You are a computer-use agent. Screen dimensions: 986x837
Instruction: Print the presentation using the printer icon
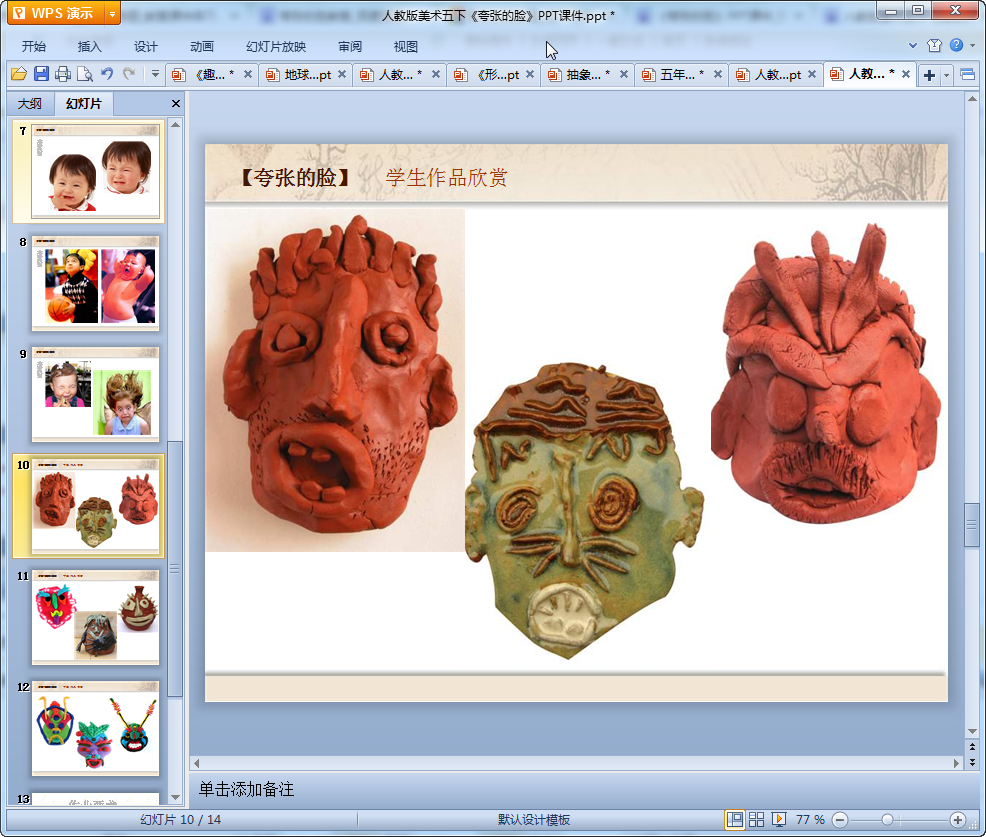(x=63, y=74)
